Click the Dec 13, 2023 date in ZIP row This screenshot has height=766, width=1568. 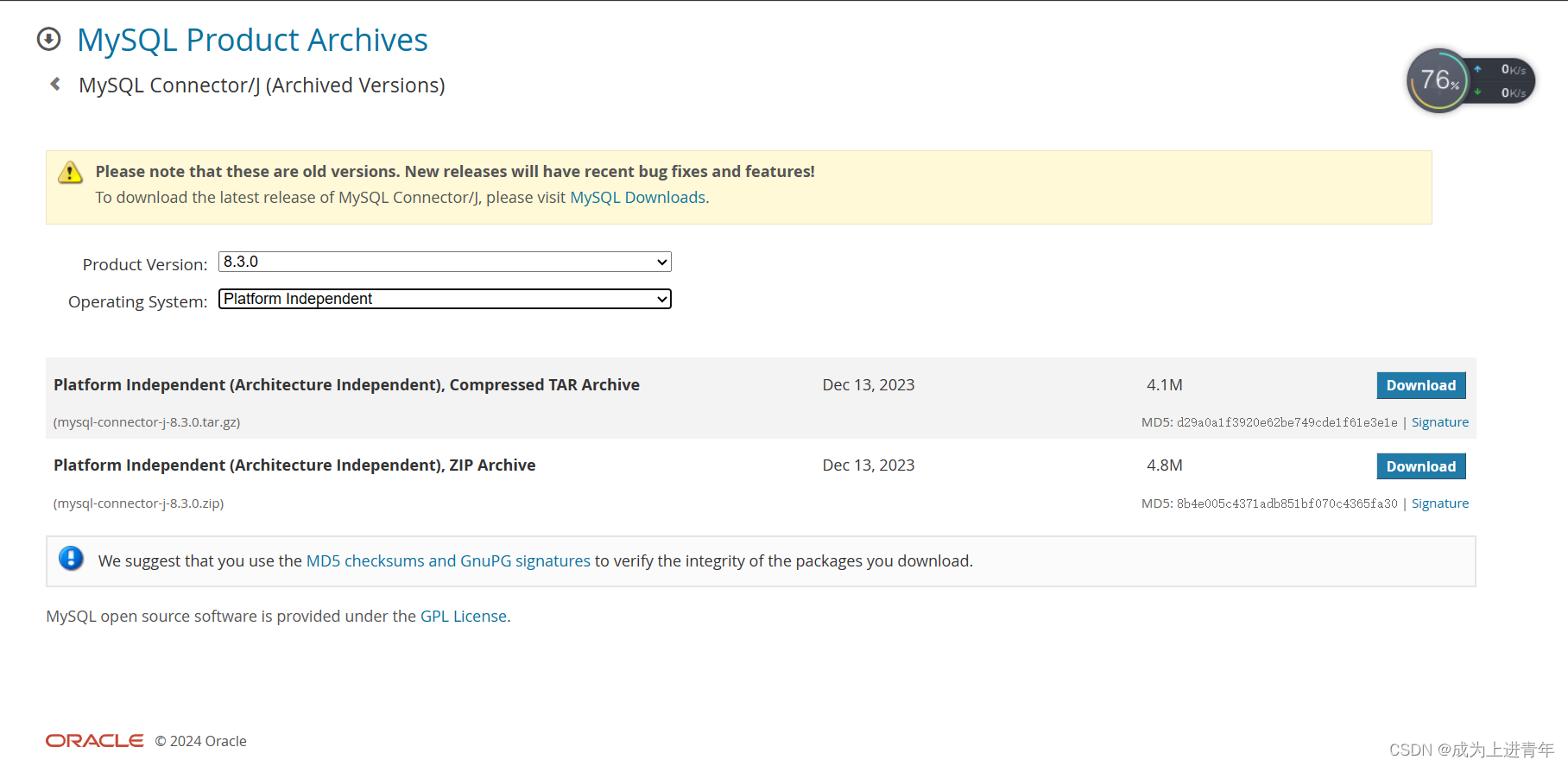pos(868,465)
